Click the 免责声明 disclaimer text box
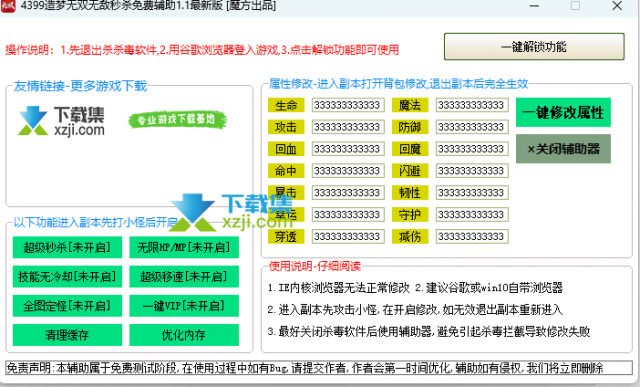640x387 pixels. click(319, 368)
